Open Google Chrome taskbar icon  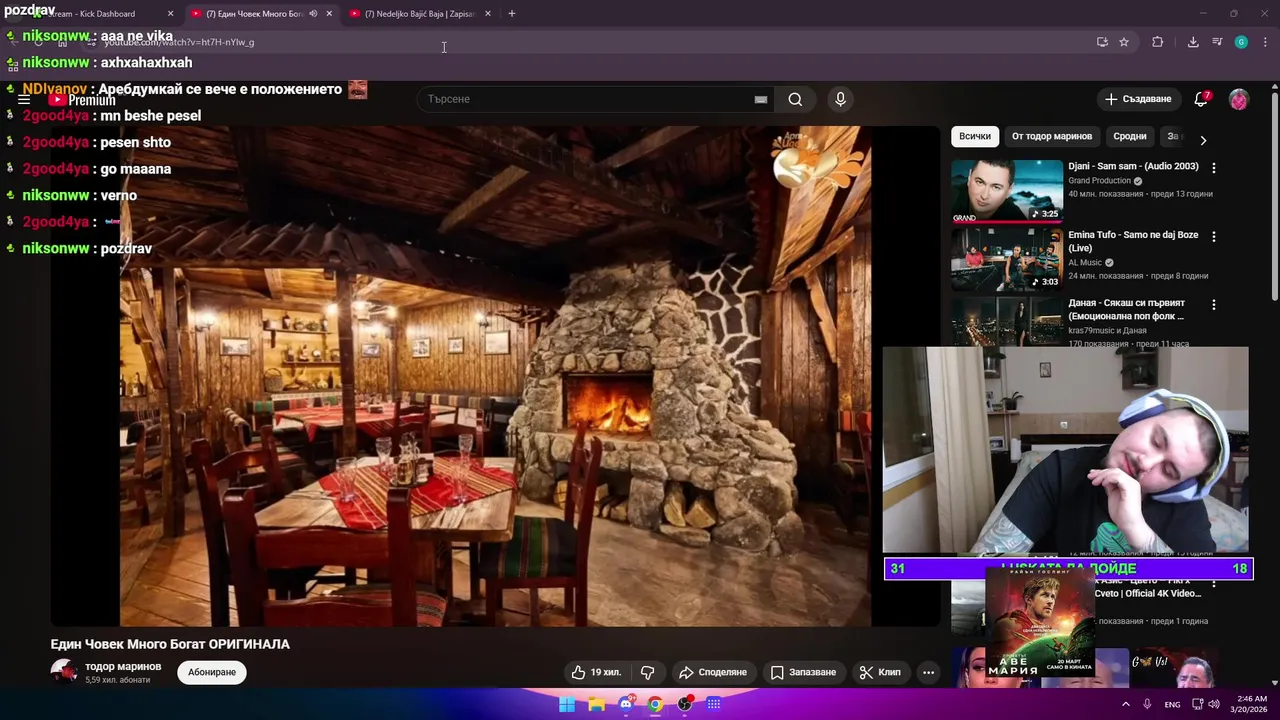coord(655,704)
